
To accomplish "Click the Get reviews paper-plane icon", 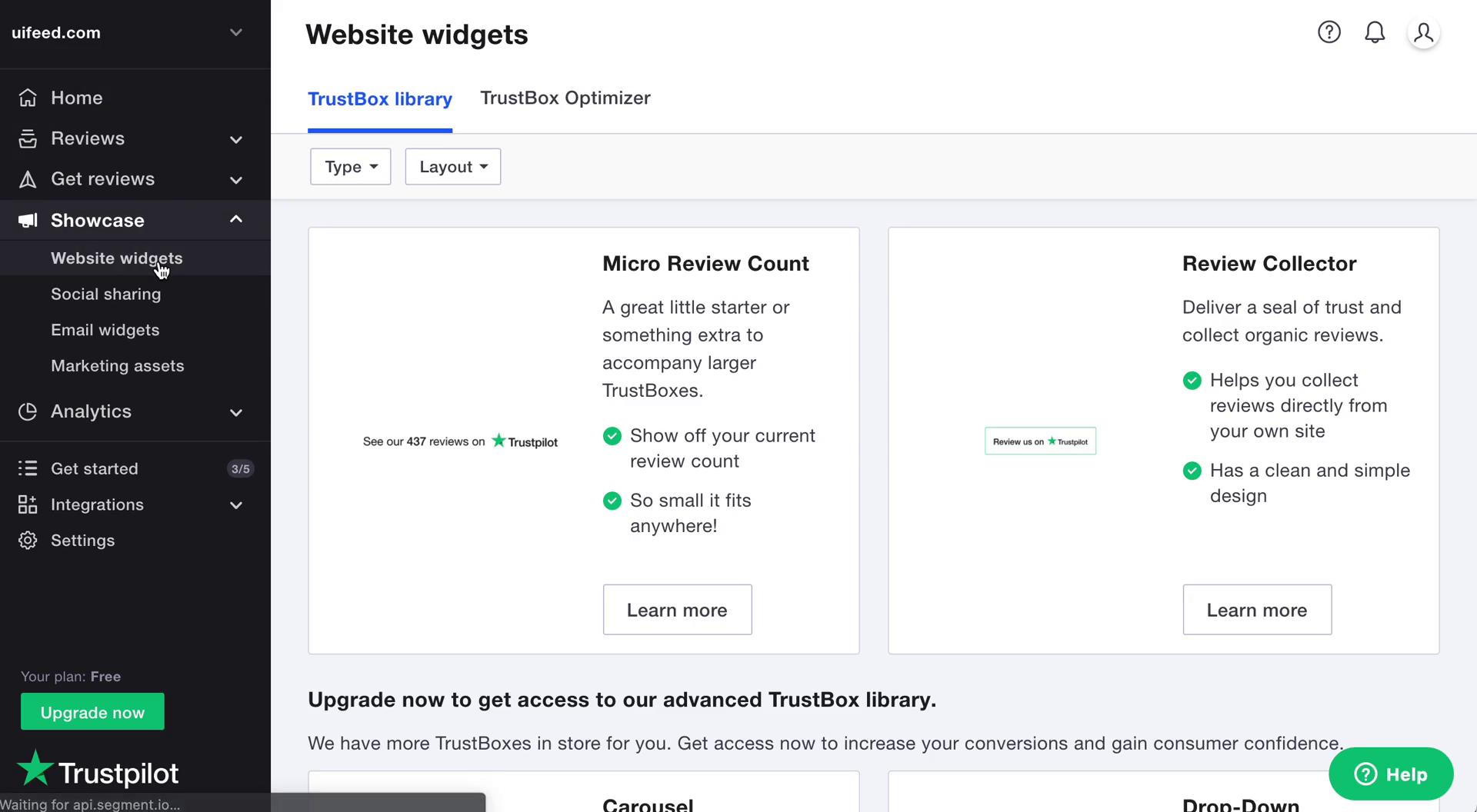I will pyautogui.click(x=28, y=179).
